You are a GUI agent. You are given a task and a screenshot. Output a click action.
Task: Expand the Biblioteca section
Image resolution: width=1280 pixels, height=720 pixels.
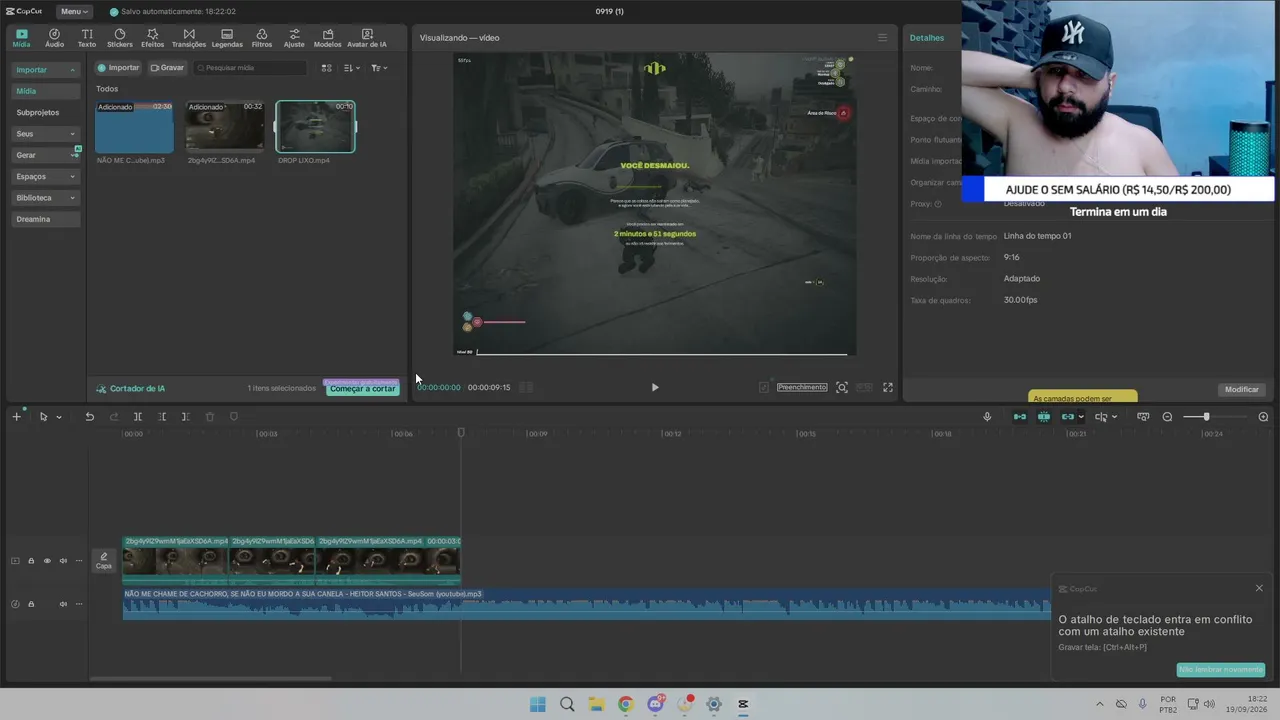[45, 198]
